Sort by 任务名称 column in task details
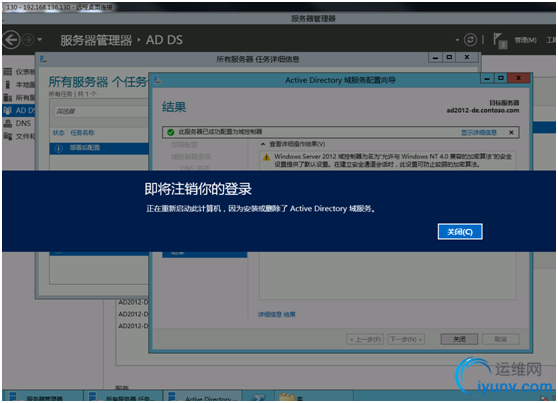The width and height of the screenshot is (558, 403). coord(82,133)
